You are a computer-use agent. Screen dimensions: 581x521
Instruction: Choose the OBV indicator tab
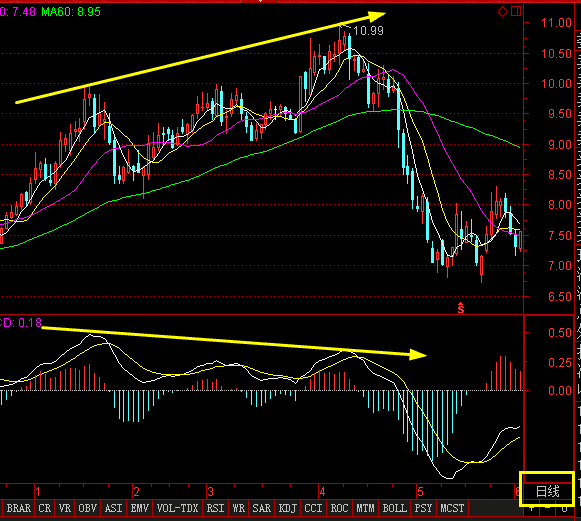tap(87, 508)
